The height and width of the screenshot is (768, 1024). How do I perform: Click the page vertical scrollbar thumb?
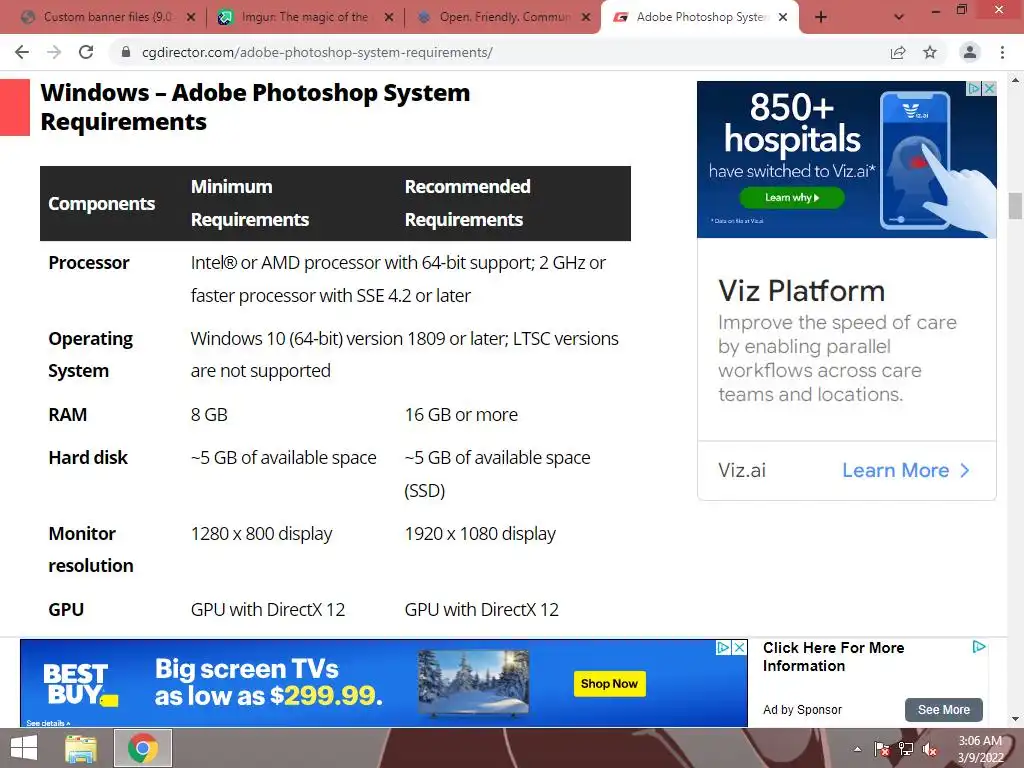pos(1015,206)
